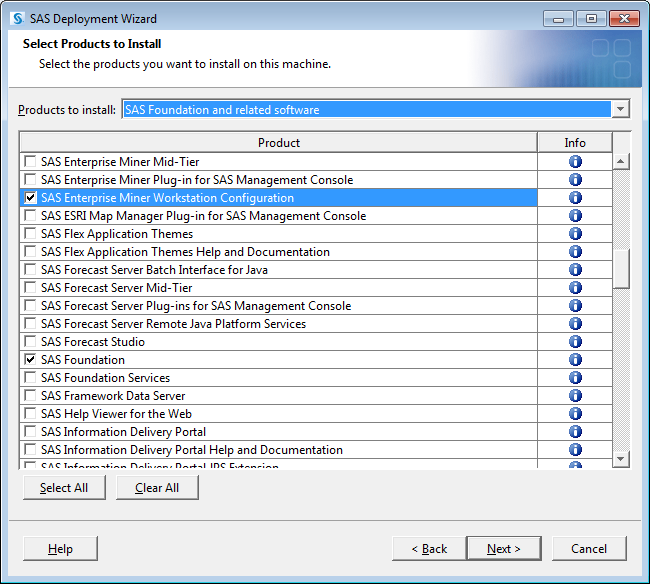The image size is (650, 584).
Task: Enable Forecast Server Remote Java Platform Services
Action: coord(30,323)
